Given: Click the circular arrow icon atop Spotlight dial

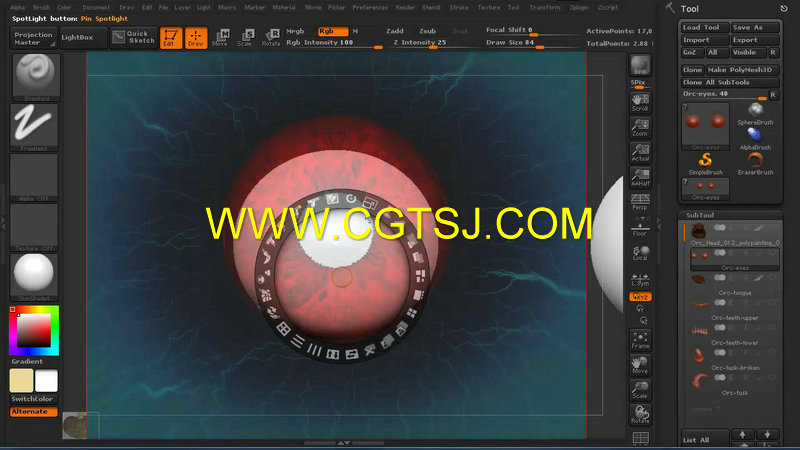Looking at the screenshot, I should pyautogui.click(x=351, y=198).
